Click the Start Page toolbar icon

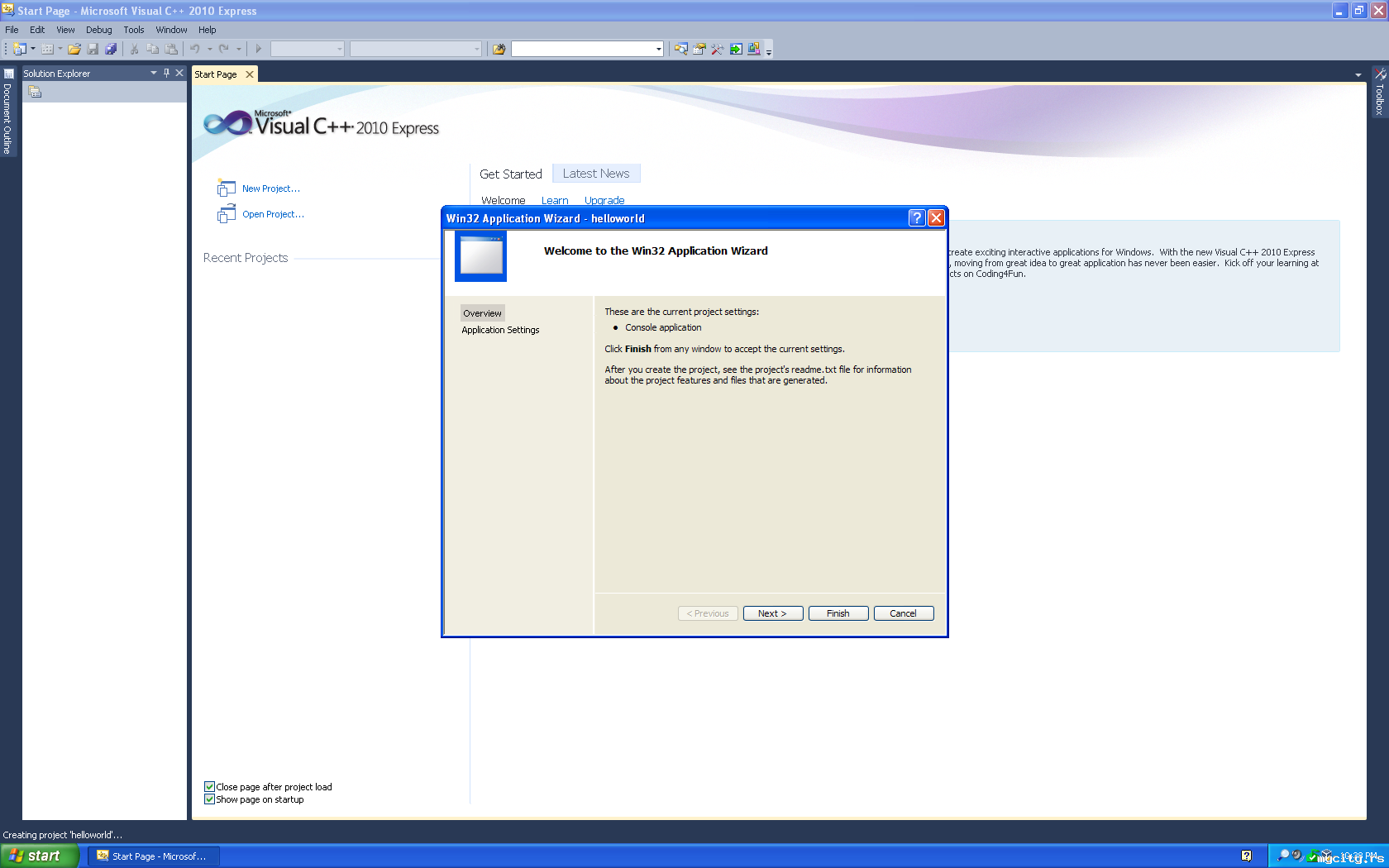click(x=736, y=49)
